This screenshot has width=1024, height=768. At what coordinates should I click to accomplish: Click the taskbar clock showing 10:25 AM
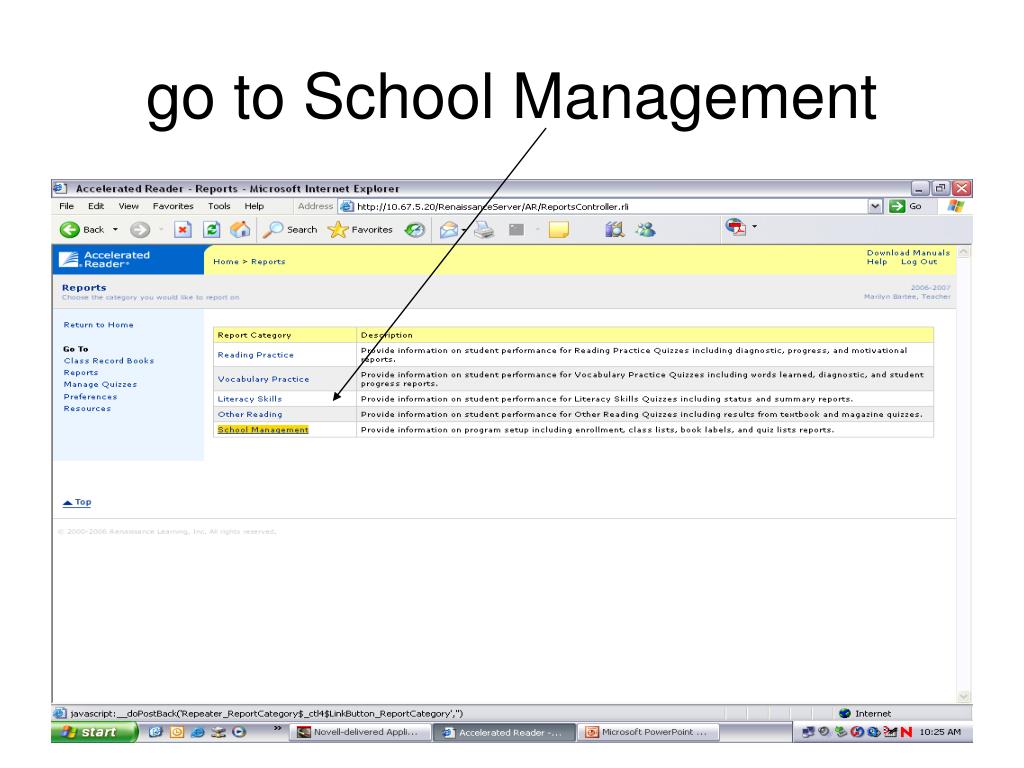tap(940, 733)
